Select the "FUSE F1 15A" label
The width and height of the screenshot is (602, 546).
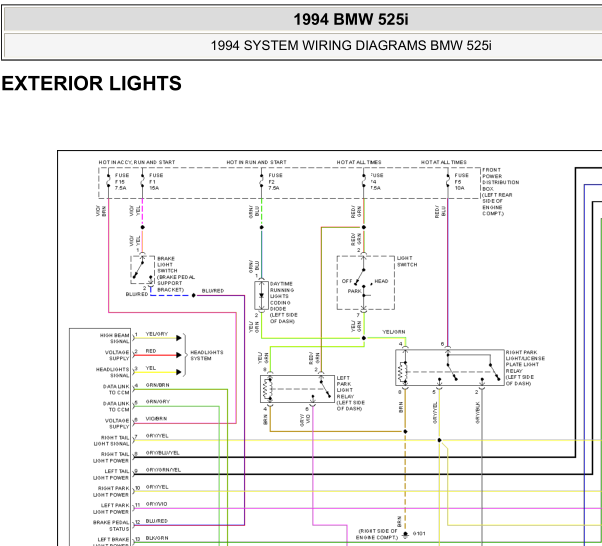[x=156, y=182]
